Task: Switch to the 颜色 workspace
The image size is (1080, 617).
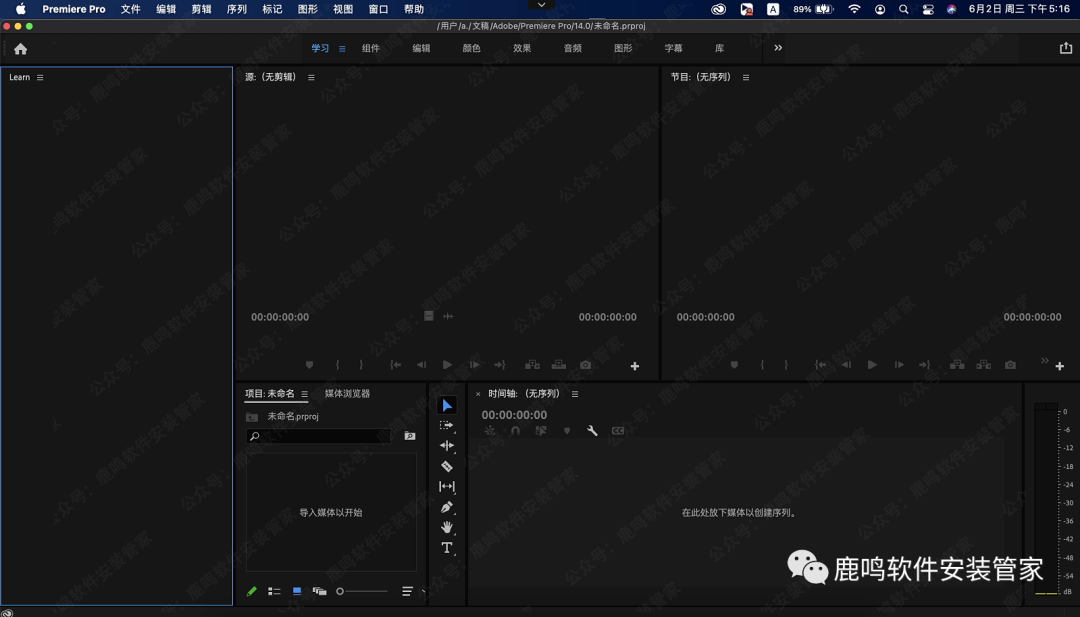Action: 471,48
